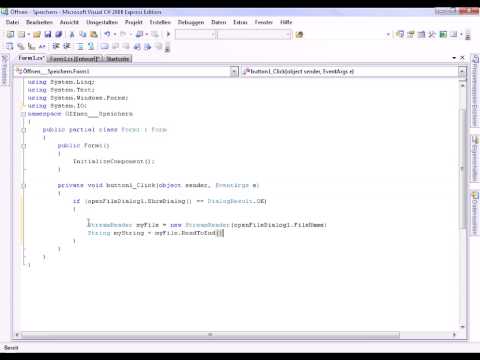
Task: Collapse the Form1() constructor region
Action: (23, 146)
